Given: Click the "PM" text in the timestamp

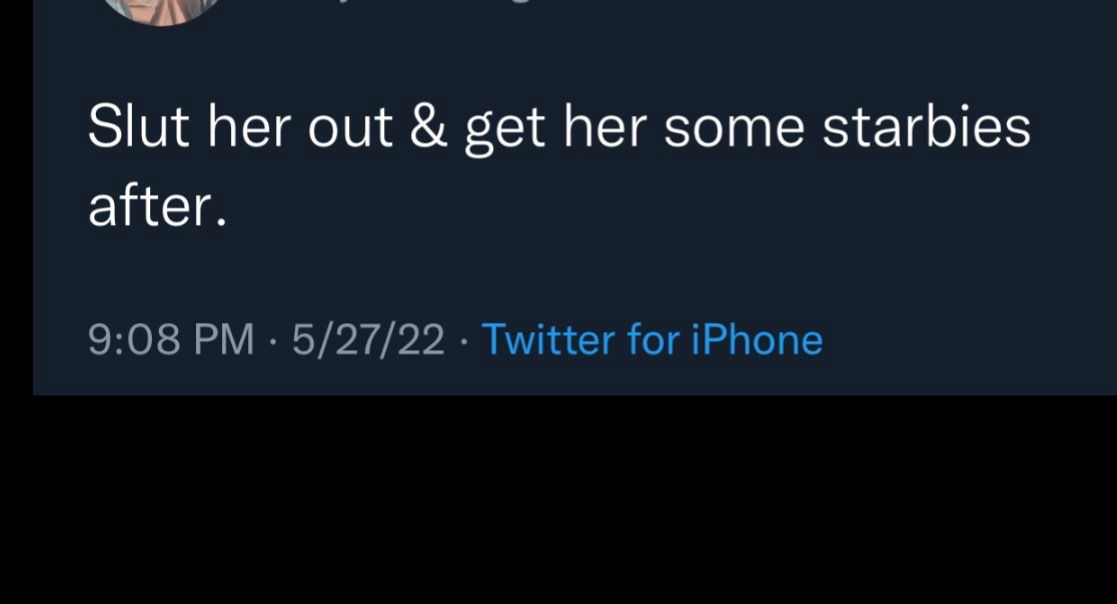Looking at the screenshot, I should (223, 340).
